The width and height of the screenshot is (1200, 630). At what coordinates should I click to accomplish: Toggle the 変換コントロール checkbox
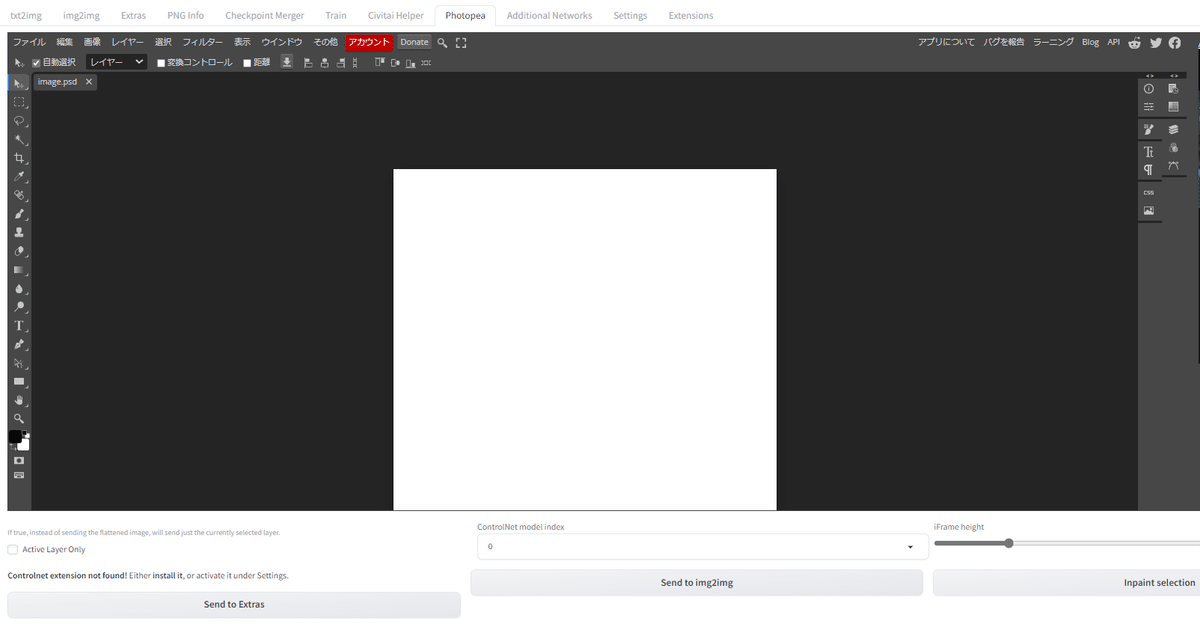click(x=160, y=61)
